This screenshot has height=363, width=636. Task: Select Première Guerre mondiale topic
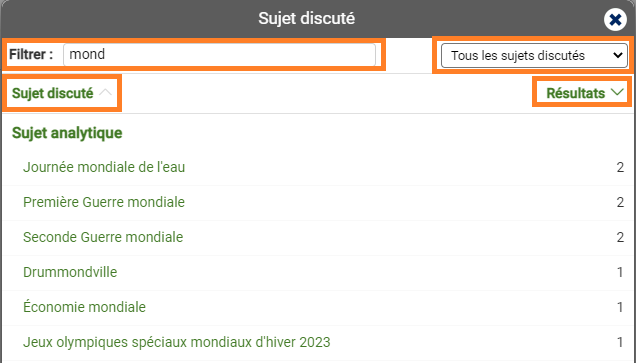coord(104,202)
